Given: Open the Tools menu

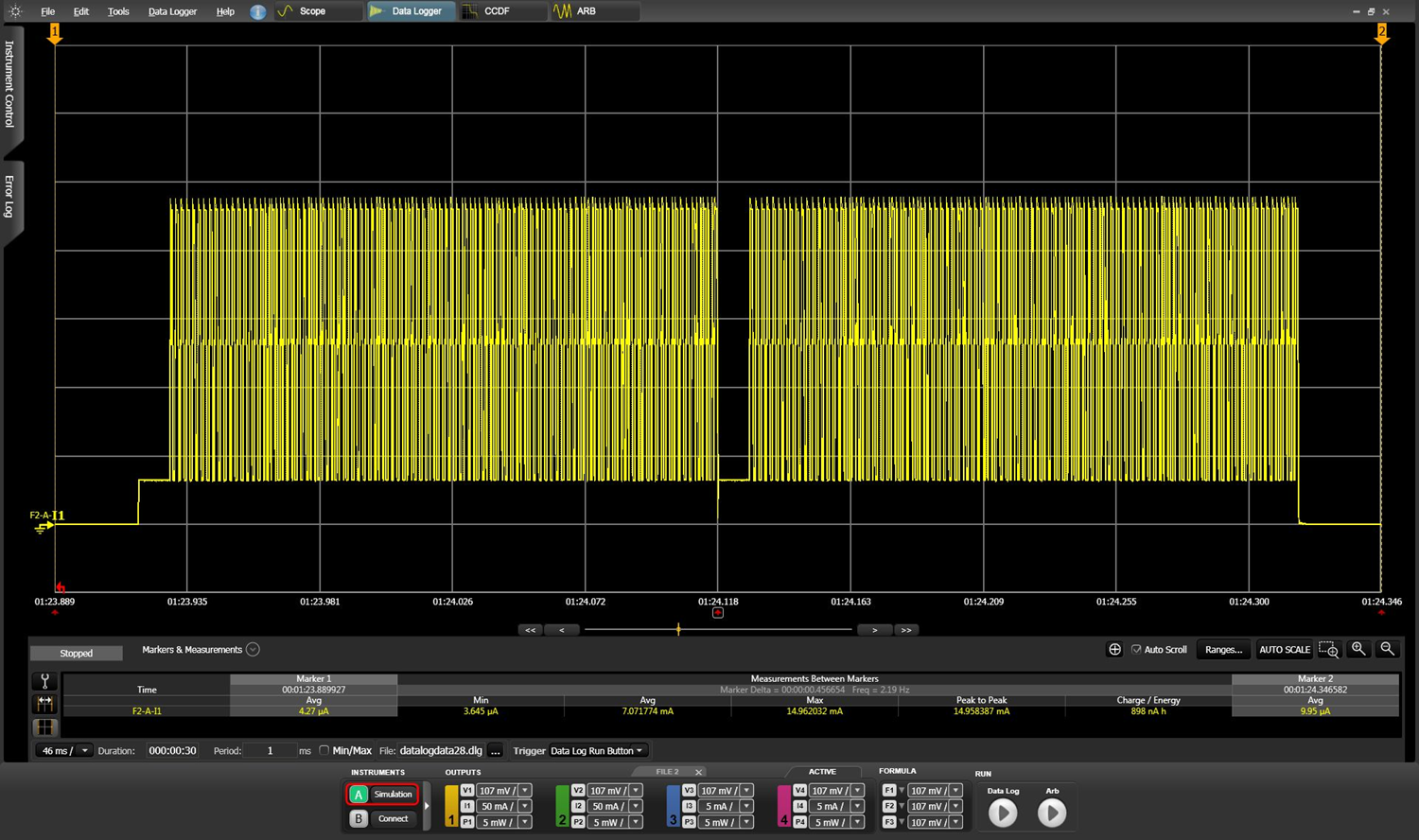Looking at the screenshot, I should (118, 11).
